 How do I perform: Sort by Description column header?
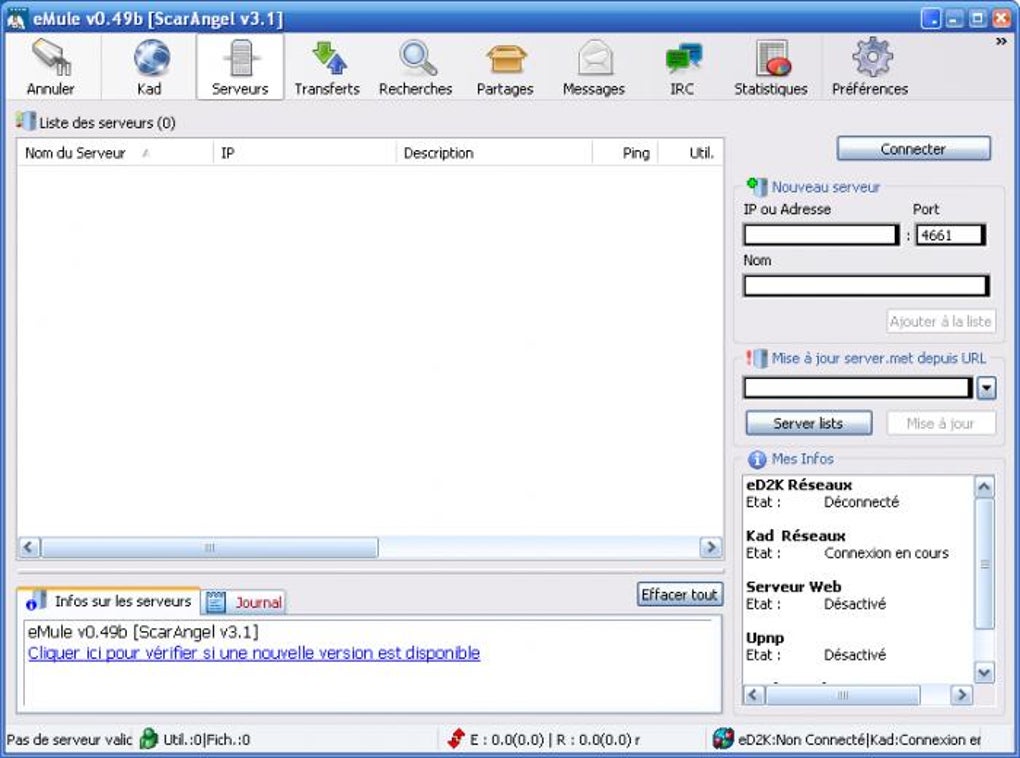click(x=494, y=153)
